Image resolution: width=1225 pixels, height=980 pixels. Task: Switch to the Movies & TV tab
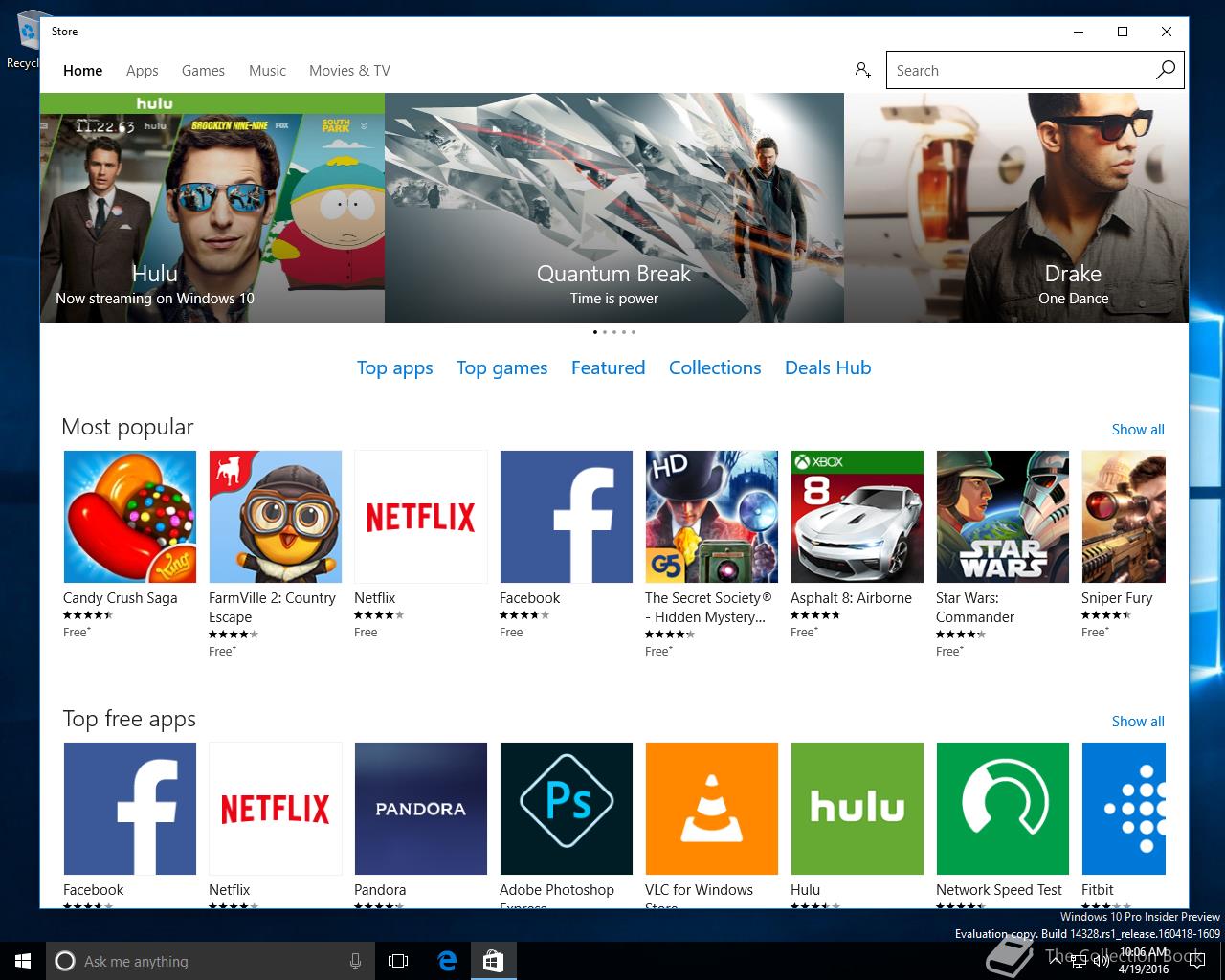pos(349,71)
